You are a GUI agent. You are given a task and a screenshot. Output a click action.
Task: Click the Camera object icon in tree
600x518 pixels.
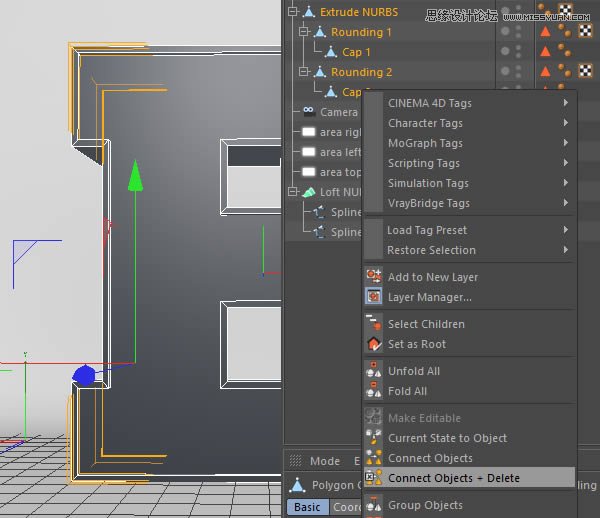tap(309, 112)
